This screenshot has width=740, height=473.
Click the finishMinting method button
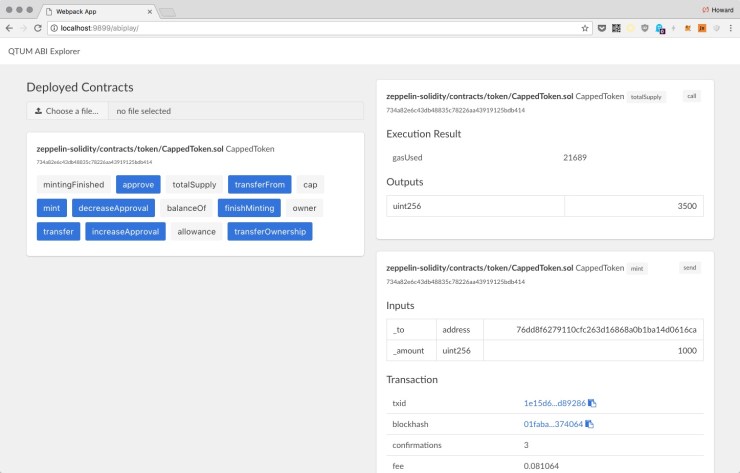point(246,208)
